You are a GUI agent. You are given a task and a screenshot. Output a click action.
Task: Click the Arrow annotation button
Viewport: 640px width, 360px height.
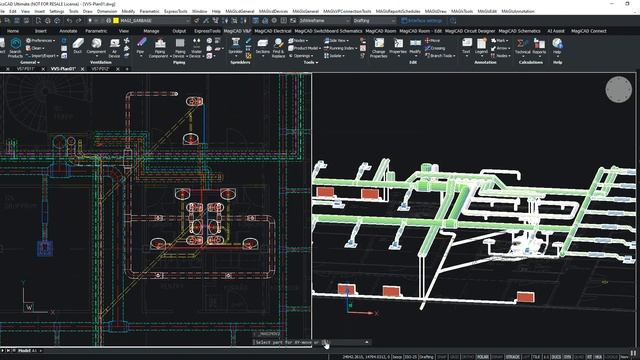(x=500, y=48)
